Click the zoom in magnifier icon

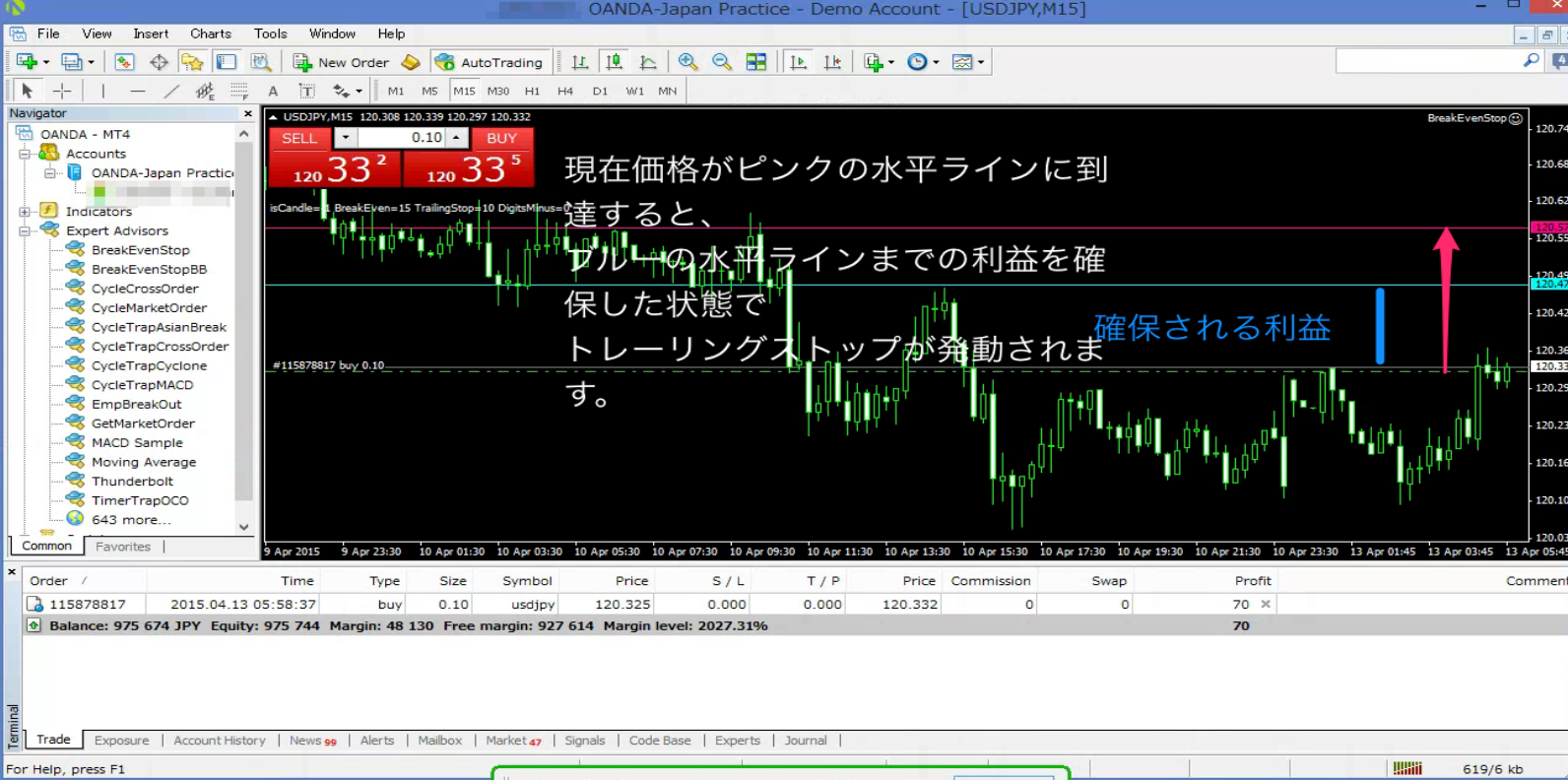coord(687,62)
